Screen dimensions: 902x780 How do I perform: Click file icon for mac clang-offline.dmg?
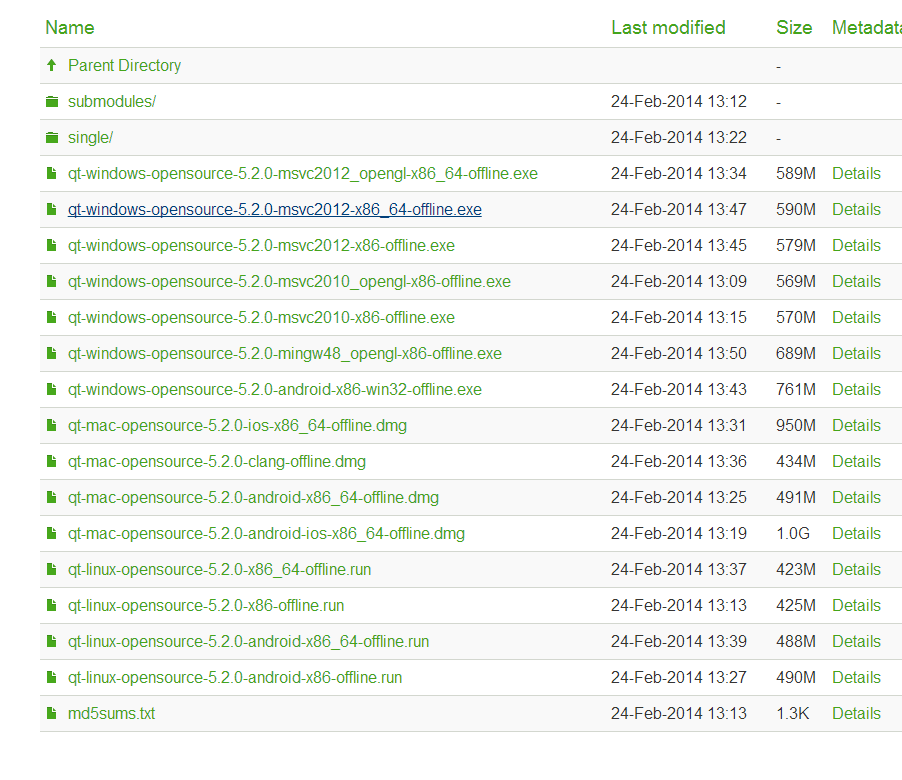coord(52,461)
